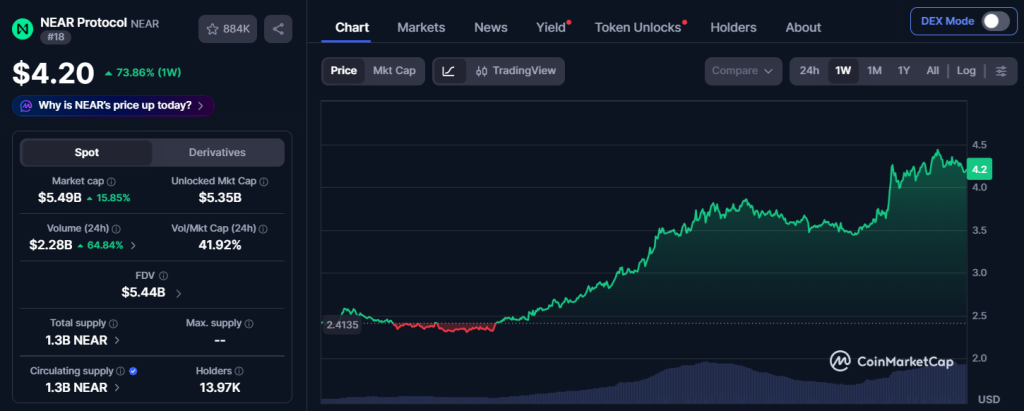This screenshot has width=1024, height=411.
Task: Click the Total supply info icon
Action: click(114, 323)
